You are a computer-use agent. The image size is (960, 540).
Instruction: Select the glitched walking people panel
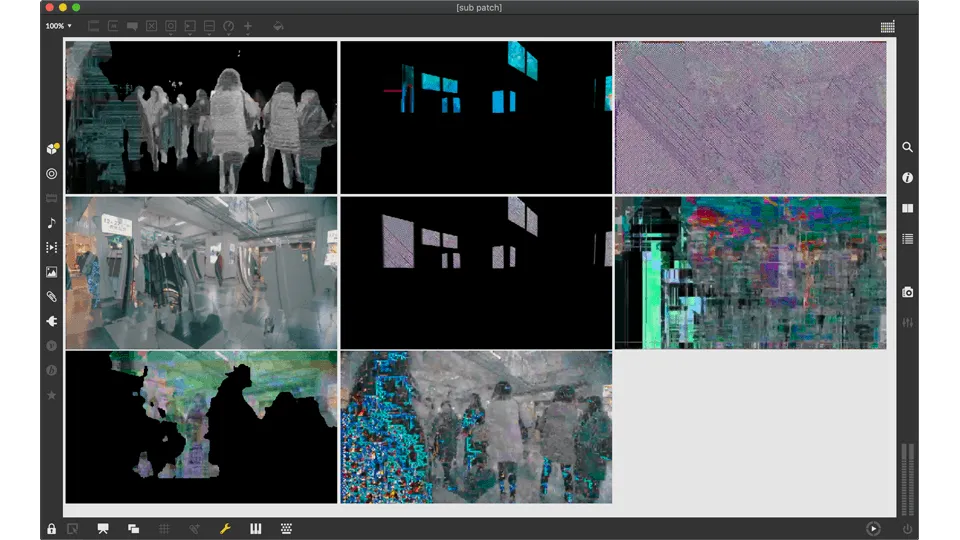[x=476, y=427]
